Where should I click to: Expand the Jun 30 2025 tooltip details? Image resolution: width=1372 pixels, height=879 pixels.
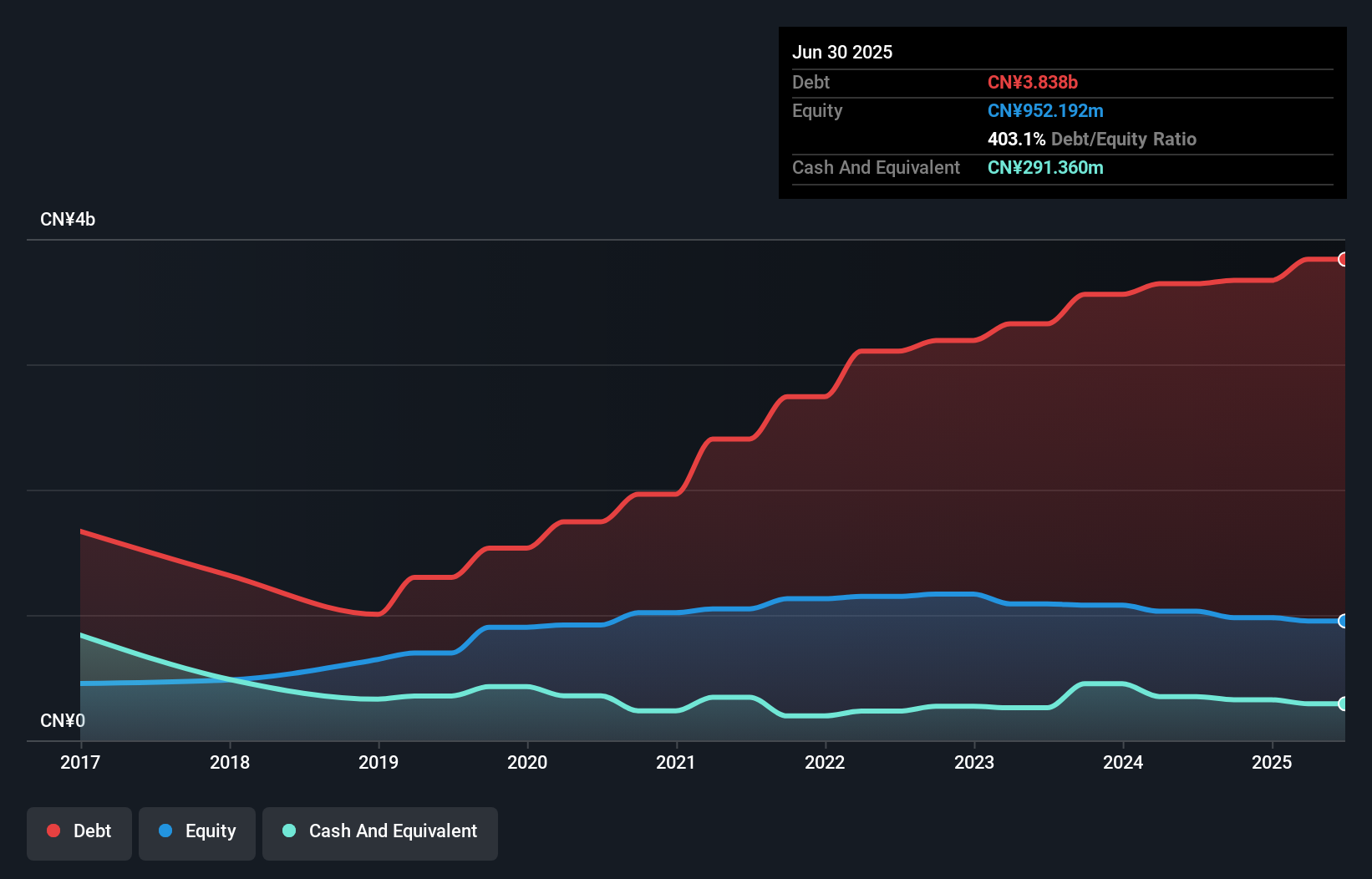pos(842,52)
